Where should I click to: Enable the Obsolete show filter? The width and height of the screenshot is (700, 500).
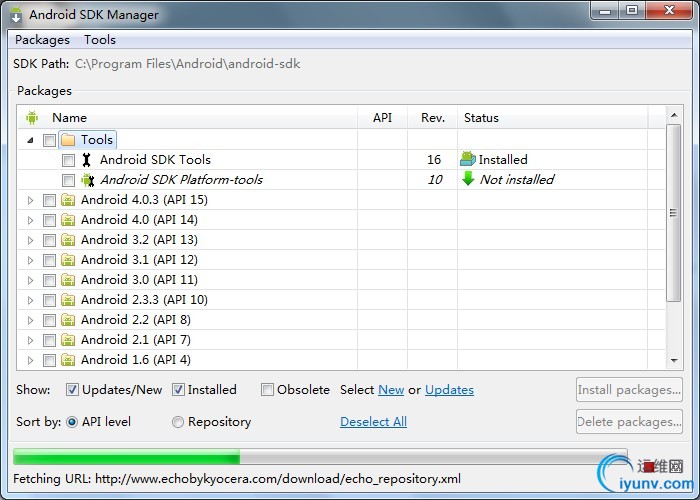267,390
